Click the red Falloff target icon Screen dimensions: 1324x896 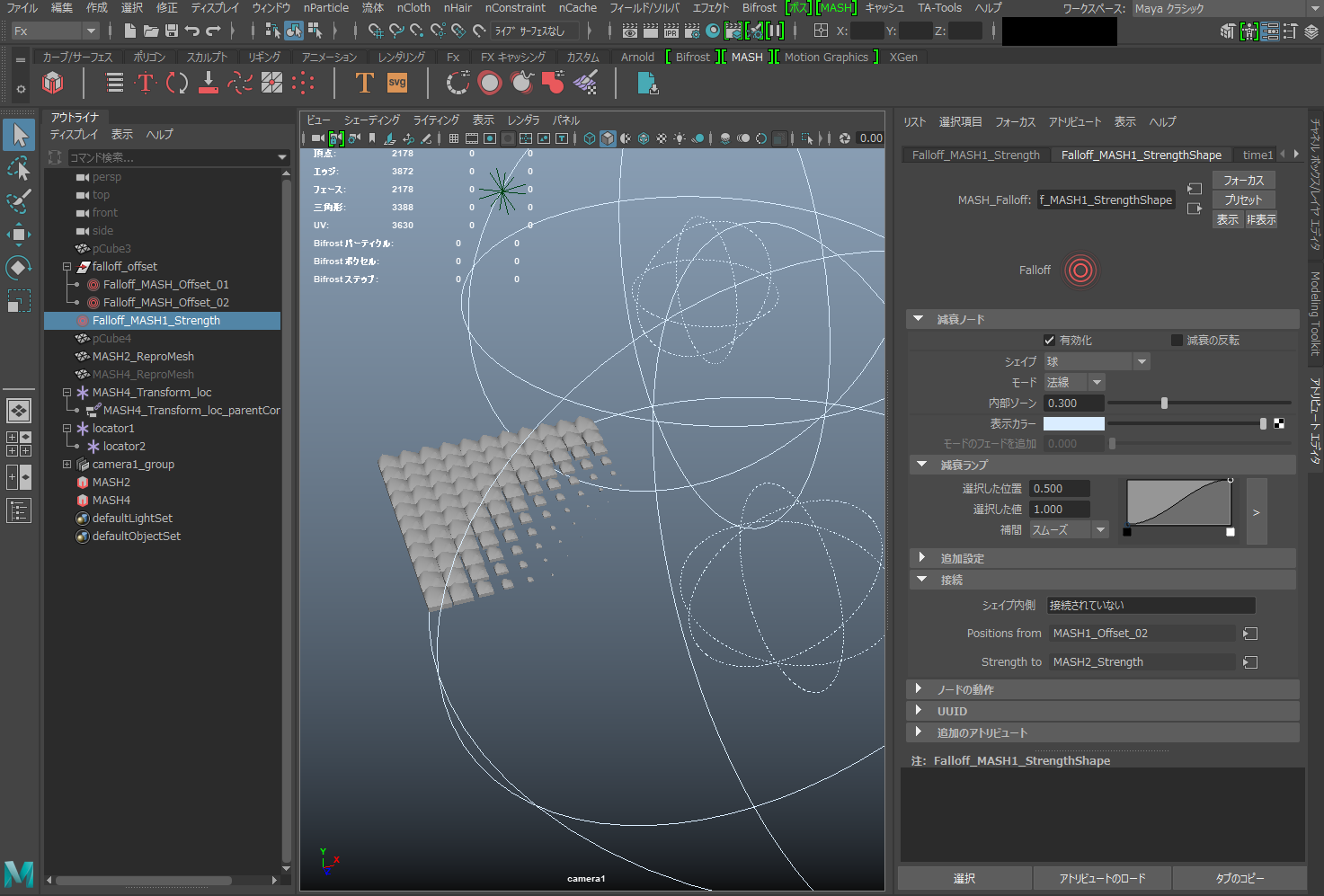[1080, 271]
